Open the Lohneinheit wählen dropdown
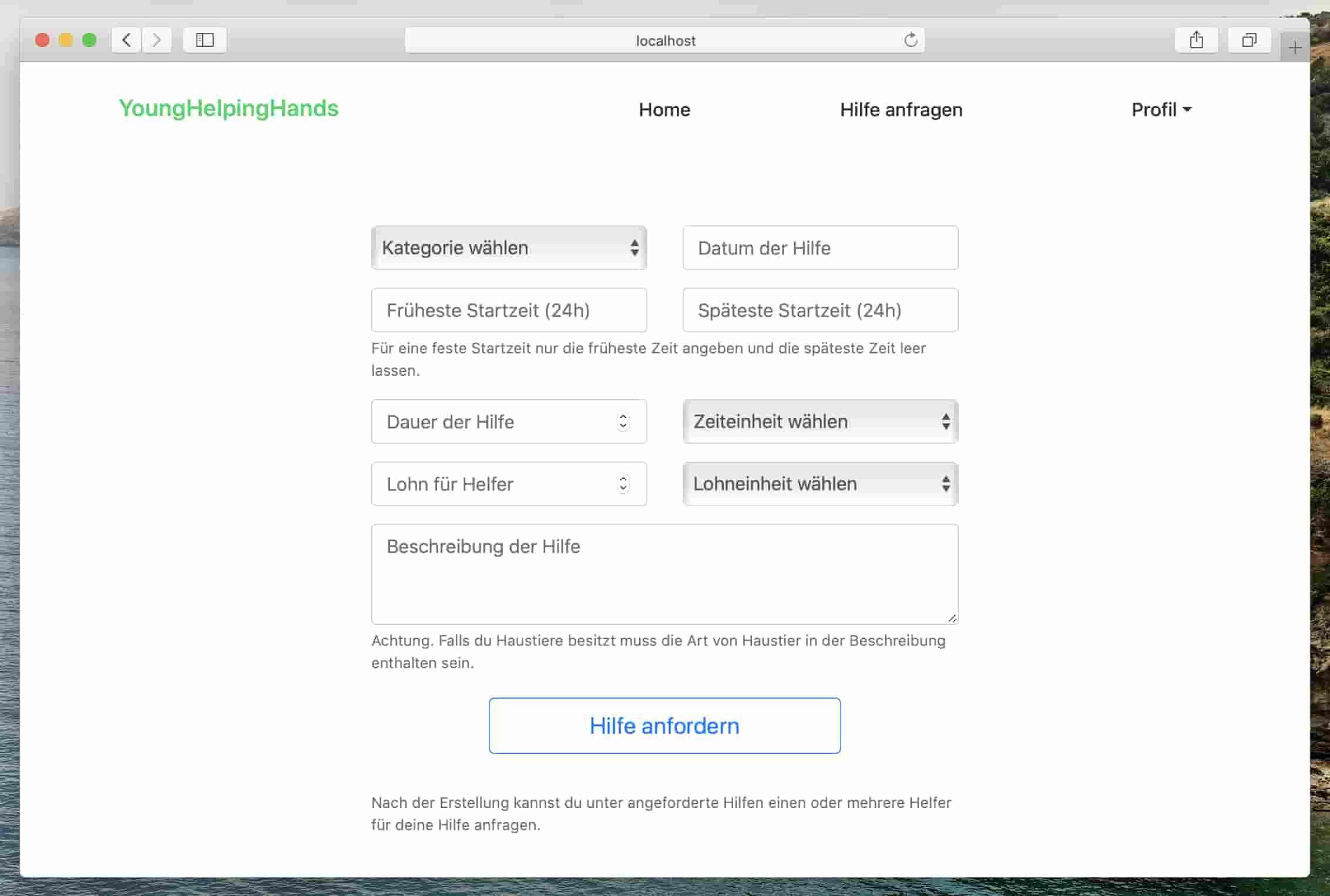 (820, 483)
